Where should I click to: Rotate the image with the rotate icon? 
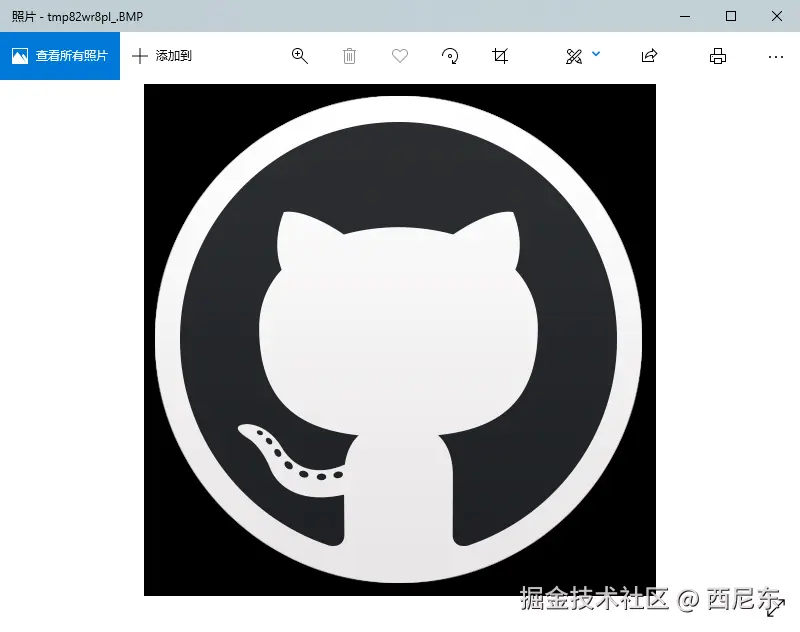[449, 56]
